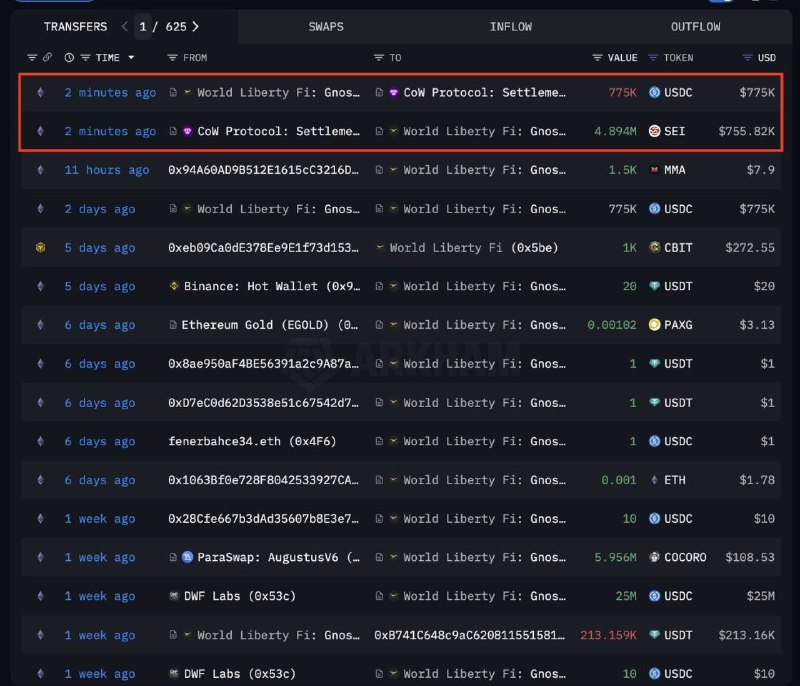800x686 pixels.
Task: Go to the next transfers page
Action: pyautogui.click(x=195, y=27)
